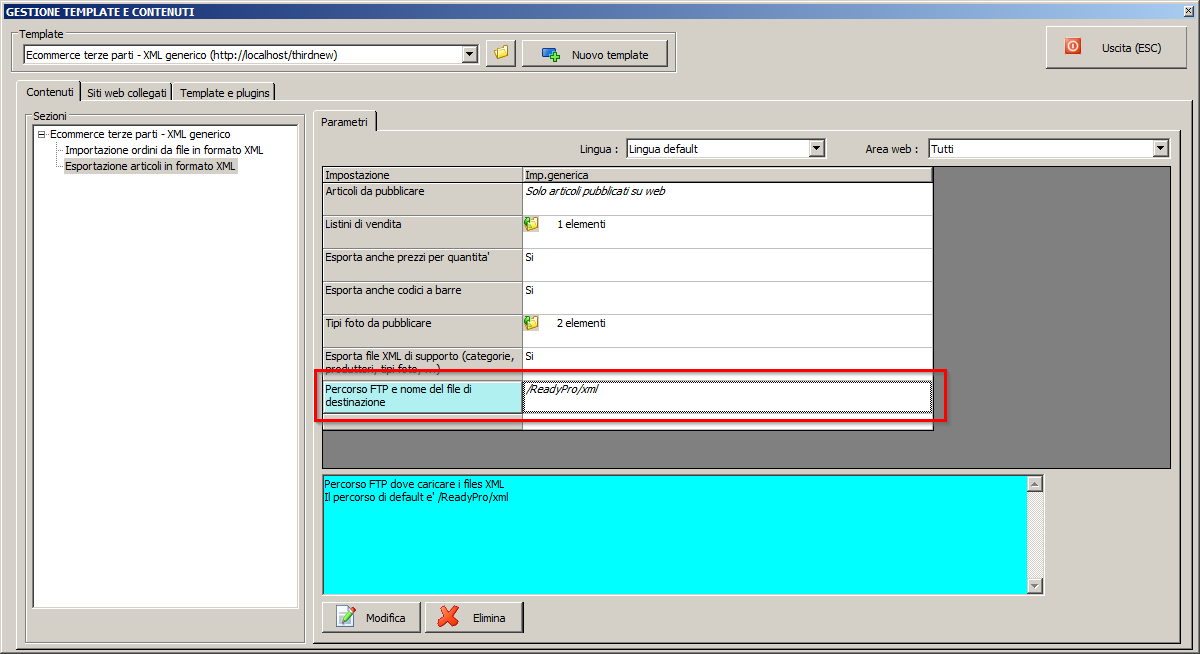Collapse Ecommerce terze parti tree node
This screenshot has width=1200, height=654.
coord(42,134)
